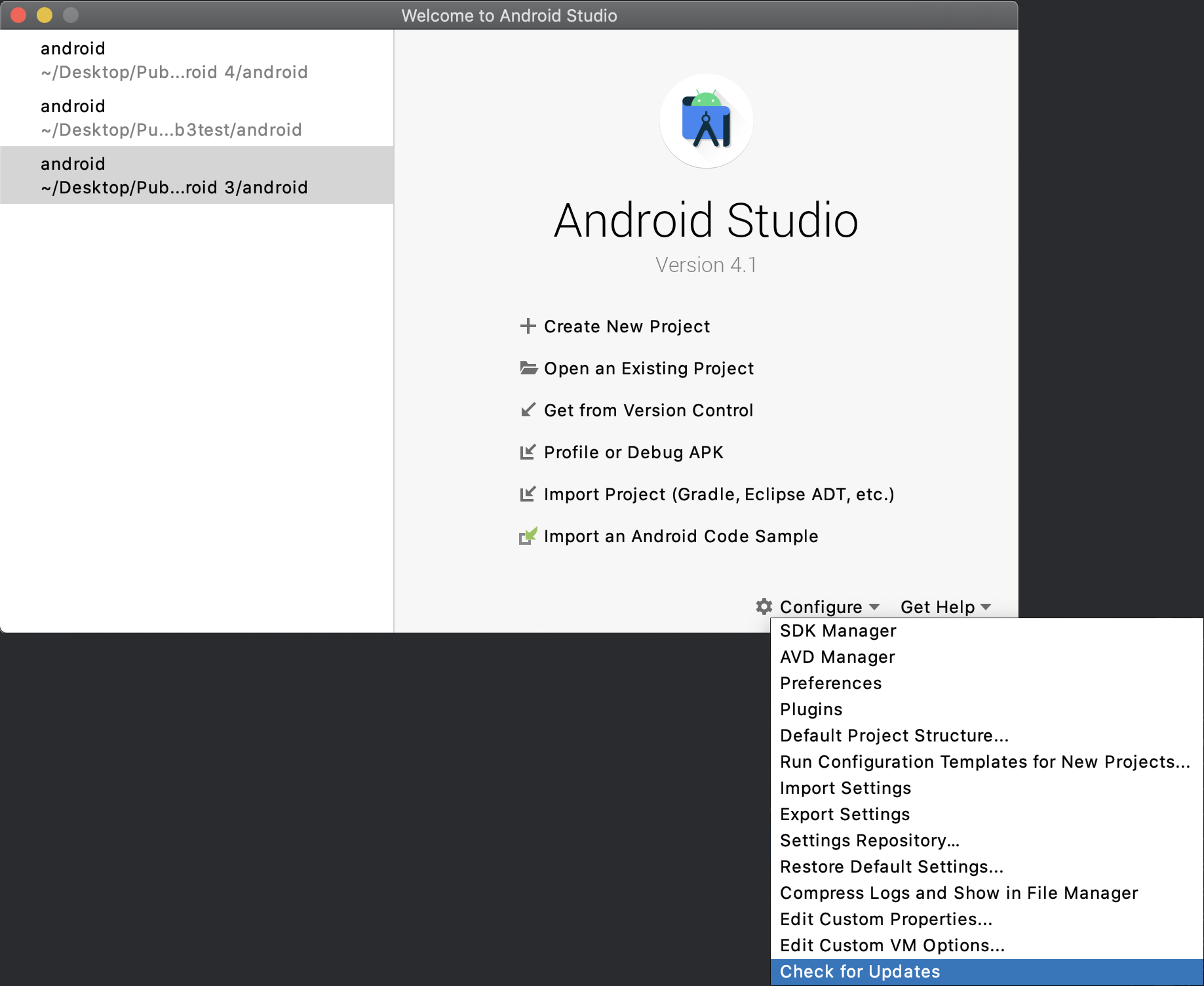Choose Restore Default Settings... menu entry
Viewport: 1204px width, 986px height.
click(987, 867)
